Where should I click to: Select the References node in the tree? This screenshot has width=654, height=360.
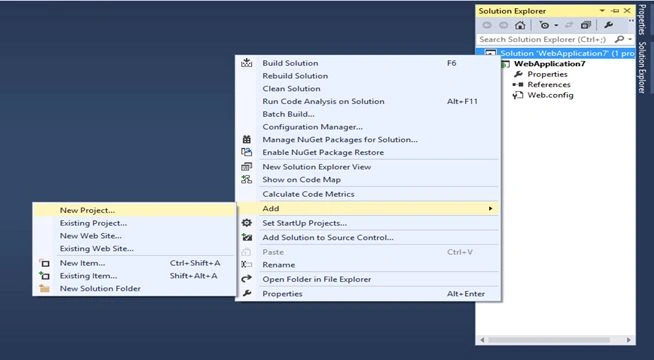[x=549, y=85]
